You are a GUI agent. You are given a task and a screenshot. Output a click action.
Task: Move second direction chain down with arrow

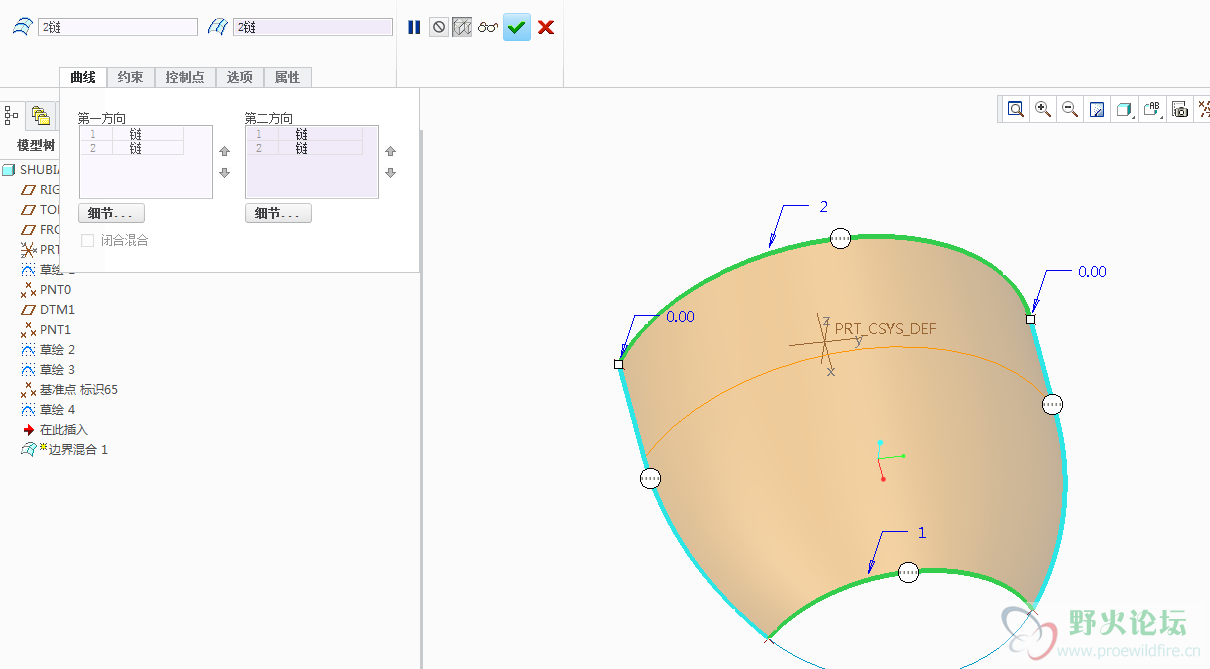click(x=391, y=173)
